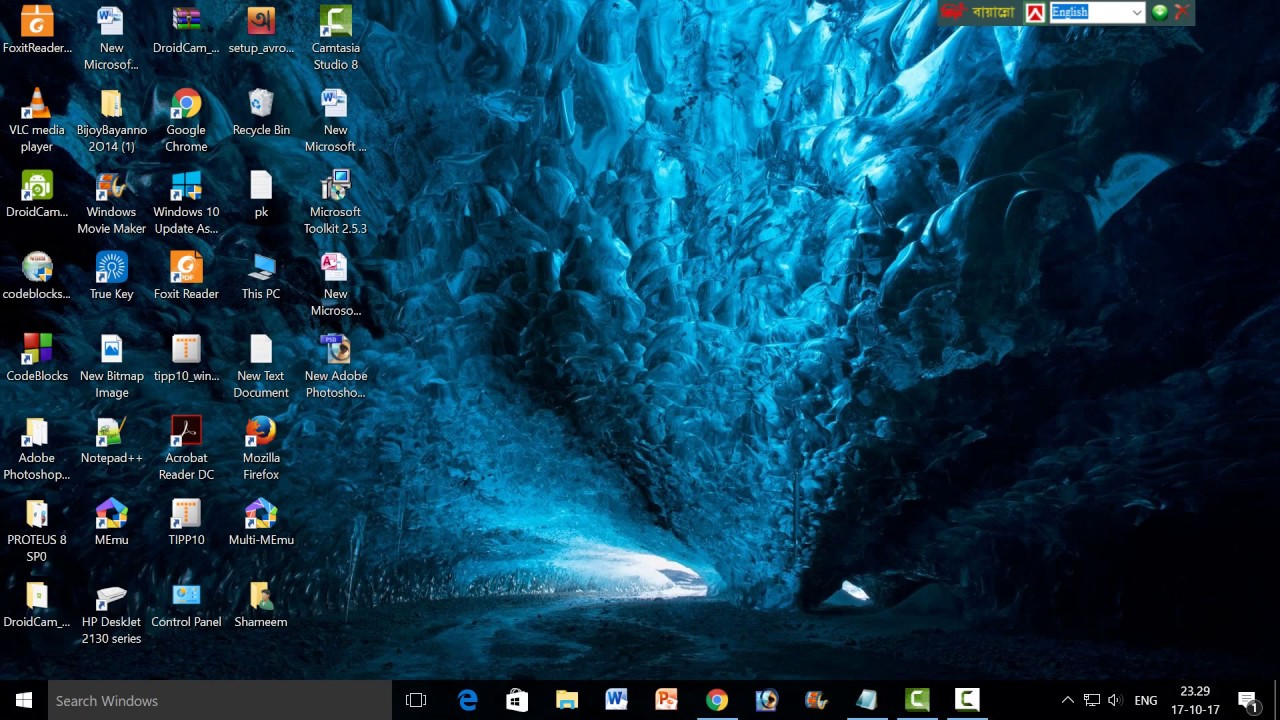The image size is (1280, 720).
Task: Switch to Chrome on the taskbar
Action: tap(717, 700)
